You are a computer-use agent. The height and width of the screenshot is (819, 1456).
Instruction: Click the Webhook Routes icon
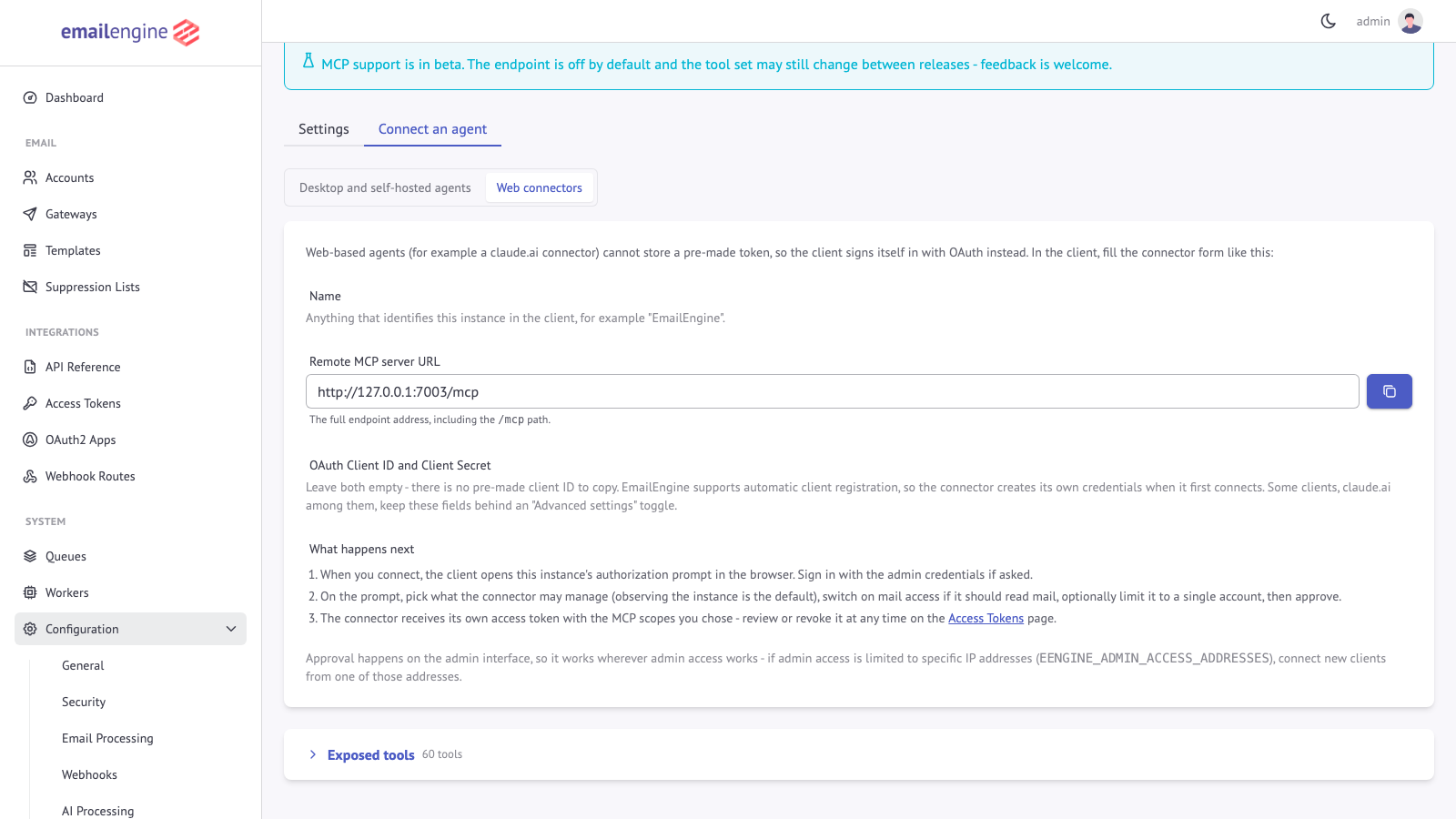tap(30, 476)
